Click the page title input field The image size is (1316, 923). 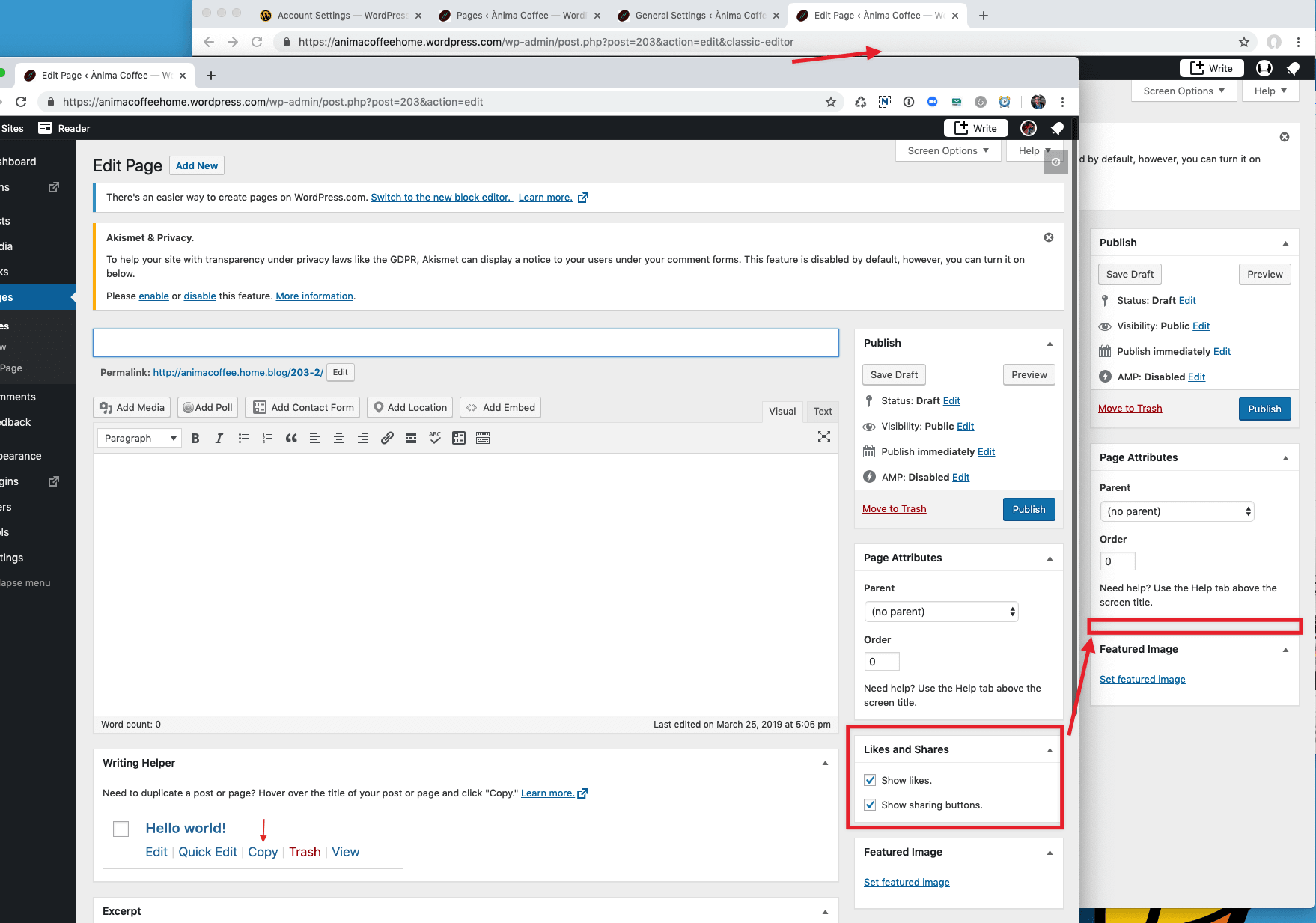[x=466, y=343]
